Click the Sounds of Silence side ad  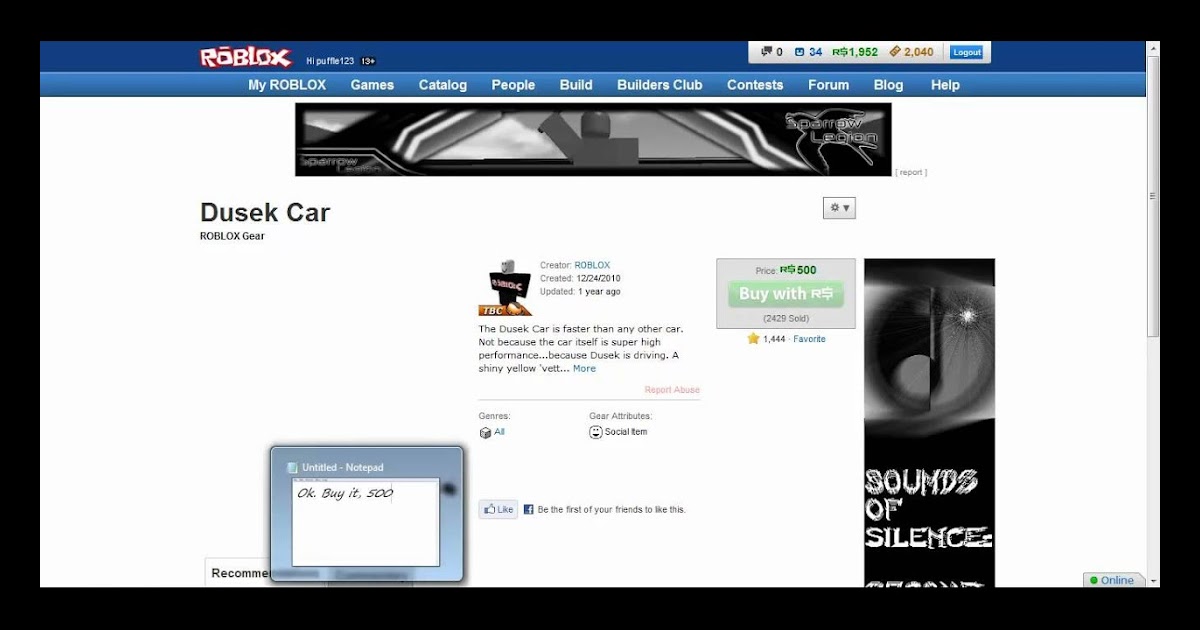tap(929, 422)
